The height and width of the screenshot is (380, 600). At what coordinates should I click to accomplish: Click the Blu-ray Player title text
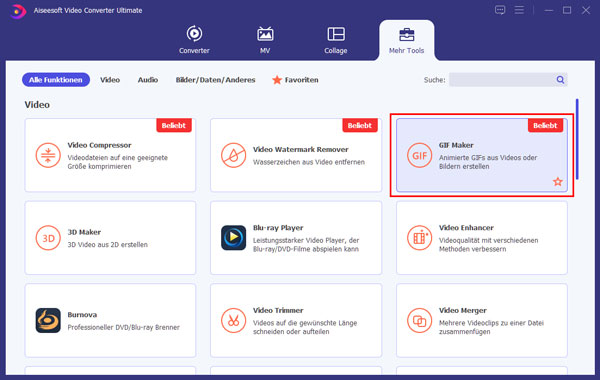[278, 228]
